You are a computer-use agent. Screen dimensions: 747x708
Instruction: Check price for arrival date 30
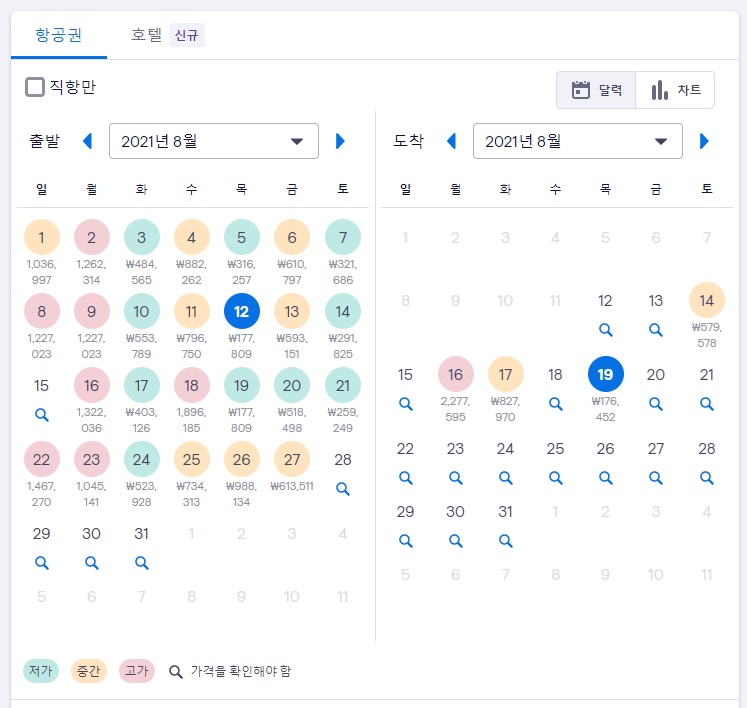coord(455,541)
